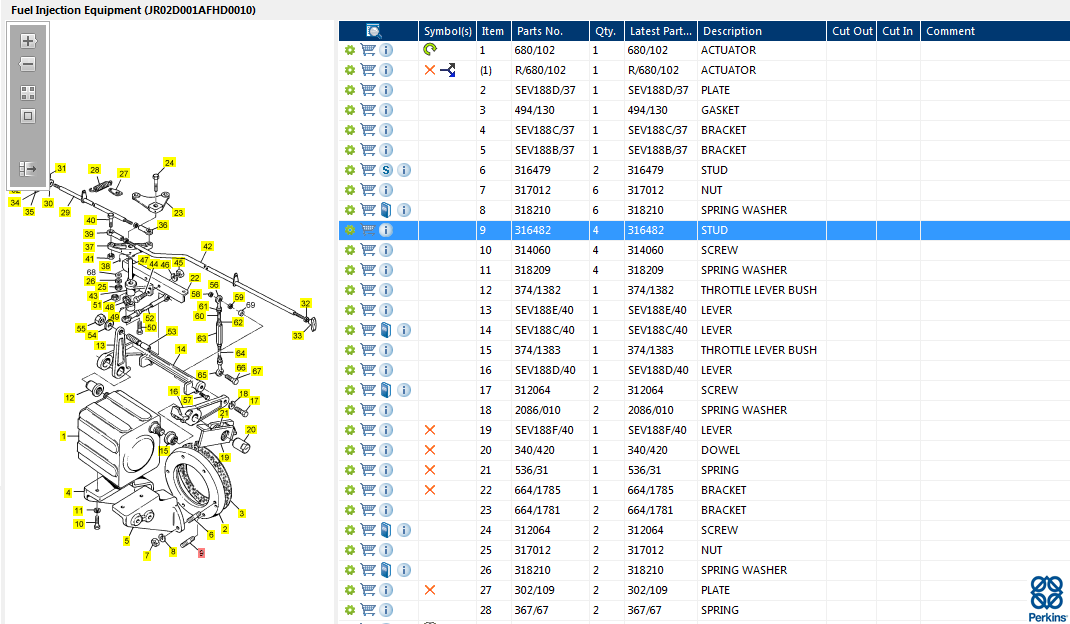The height and width of the screenshot is (624, 1070).
Task: Click gear icon for GASKET 494/130
Action: (349, 110)
